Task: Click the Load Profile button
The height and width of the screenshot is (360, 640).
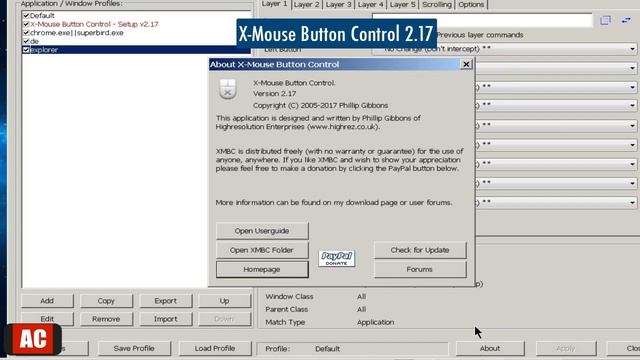Action: pyautogui.click(x=215, y=348)
